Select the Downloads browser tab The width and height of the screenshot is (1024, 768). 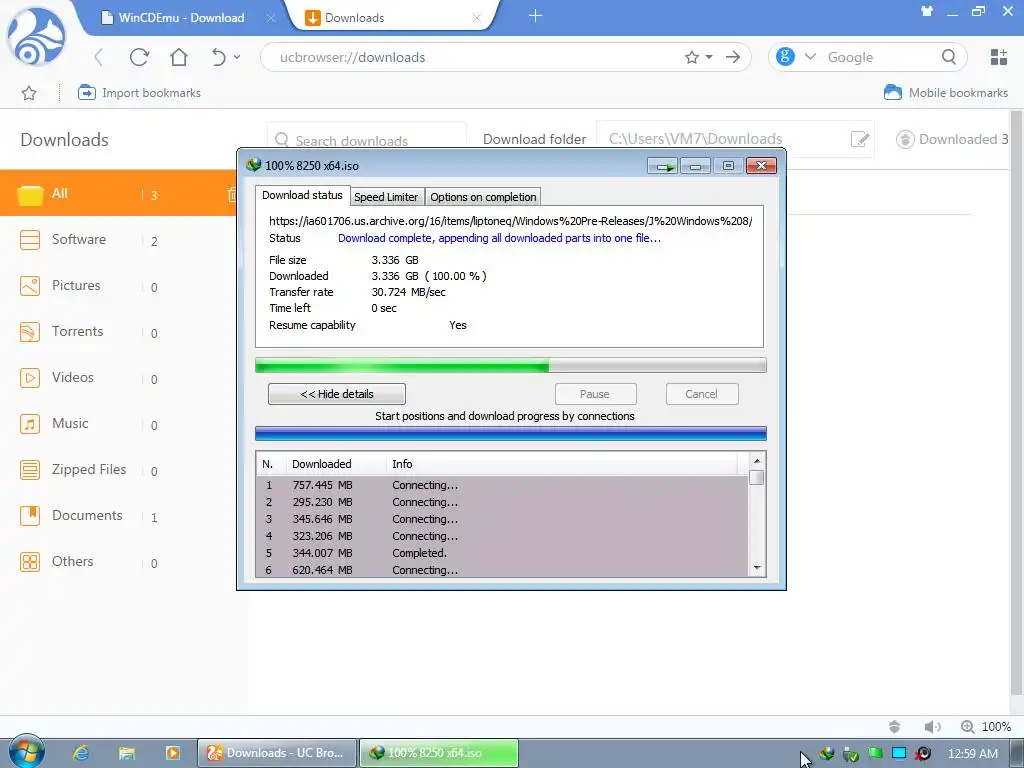pos(392,18)
